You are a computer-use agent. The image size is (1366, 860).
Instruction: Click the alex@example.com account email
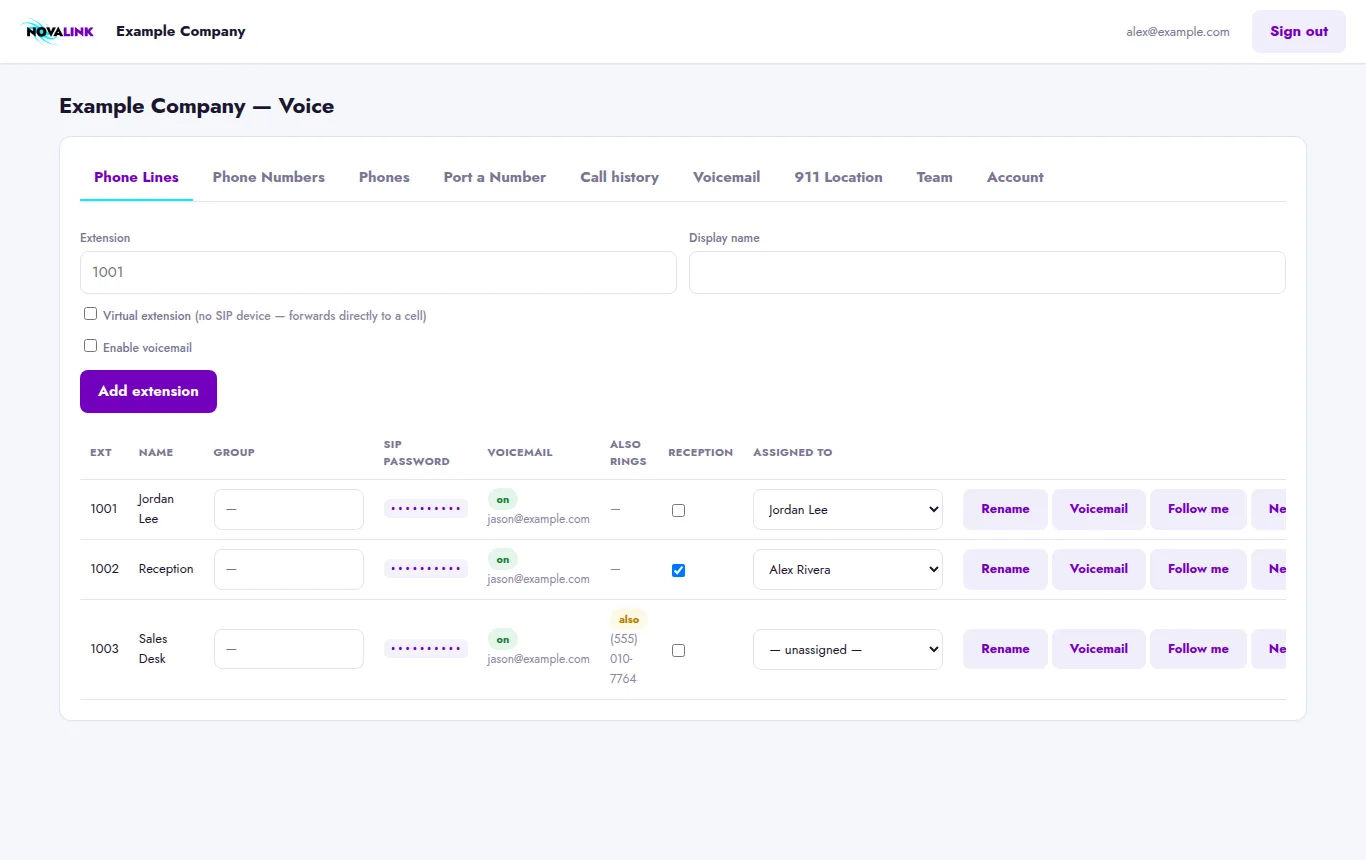[1178, 32]
